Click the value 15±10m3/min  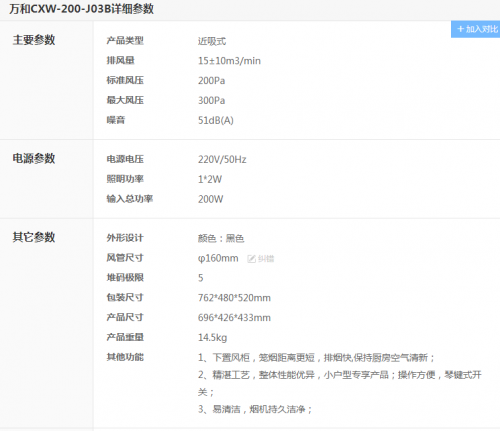(x=229, y=61)
